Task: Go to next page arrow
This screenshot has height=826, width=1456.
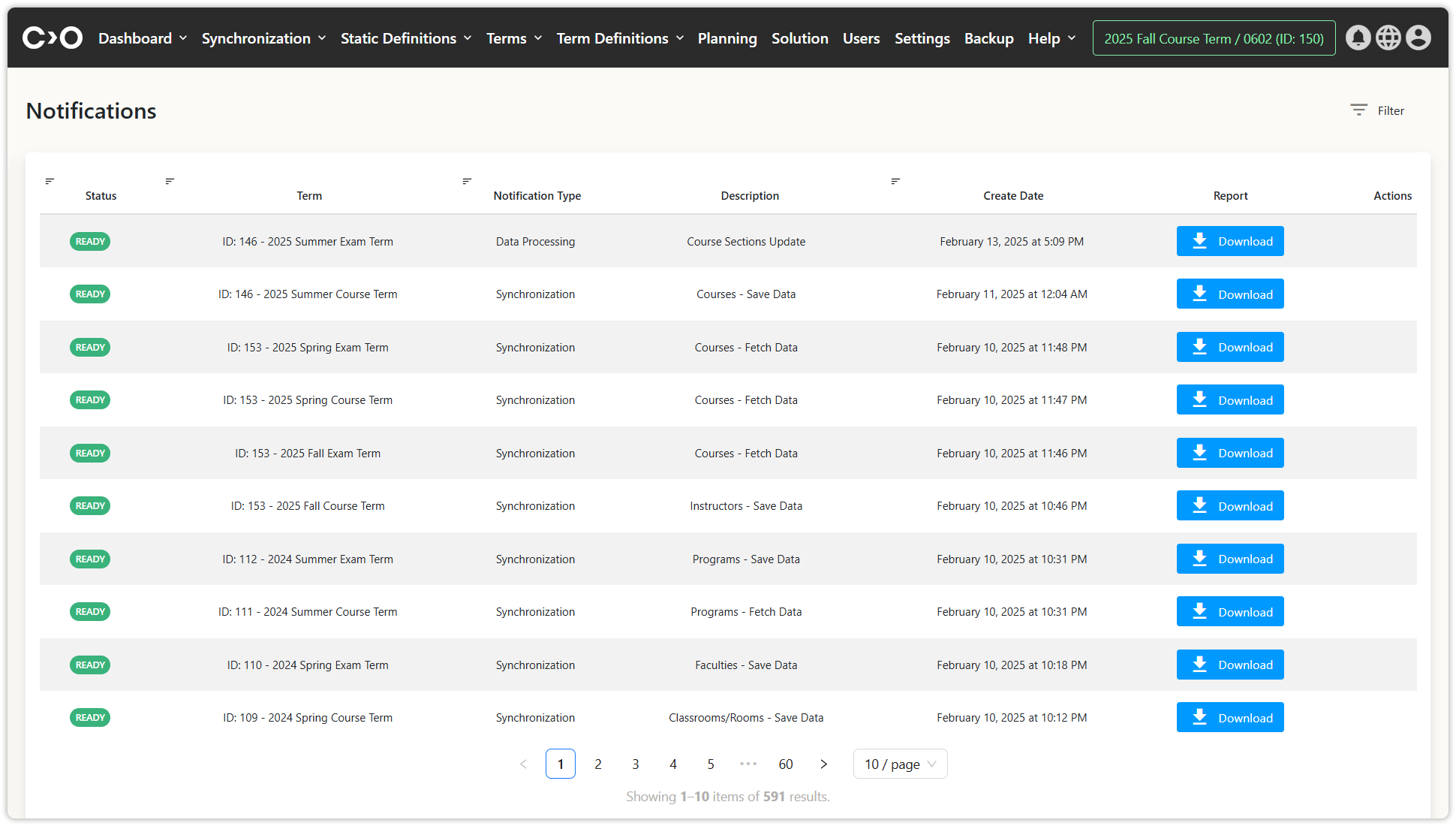Action: (x=823, y=764)
